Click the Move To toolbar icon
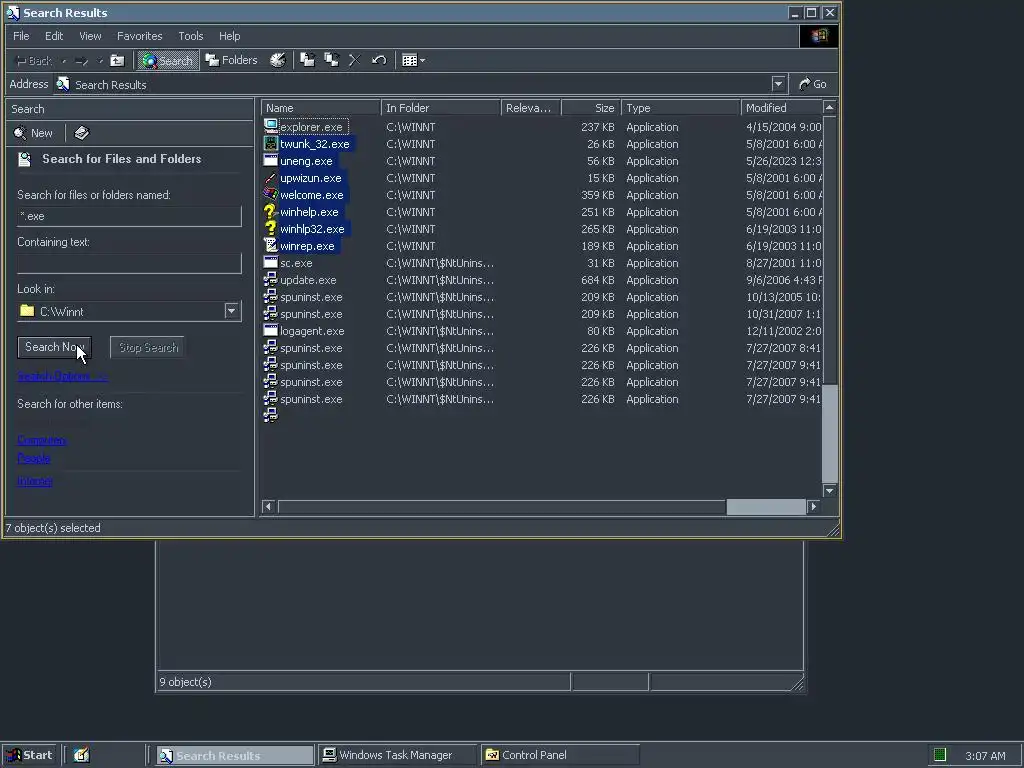1024x768 pixels. coord(308,60)
